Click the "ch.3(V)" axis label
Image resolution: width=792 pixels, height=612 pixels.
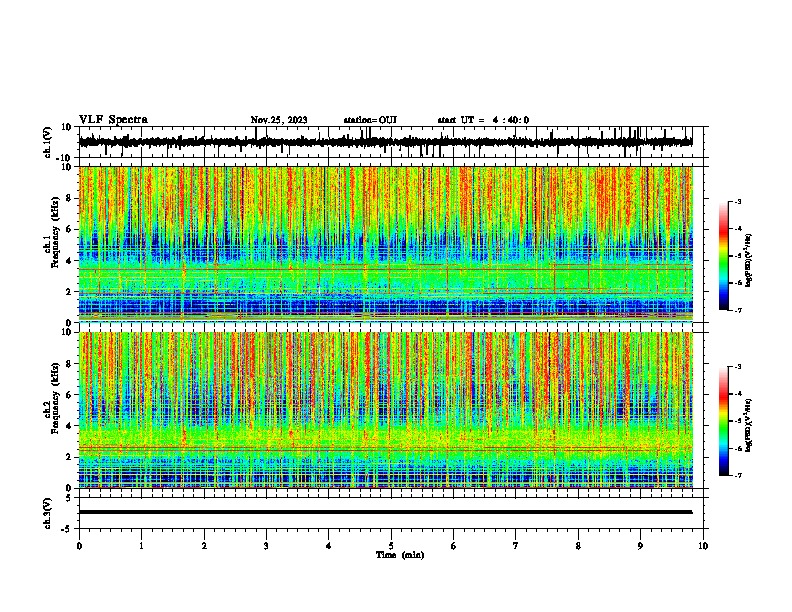pos(48,513)
